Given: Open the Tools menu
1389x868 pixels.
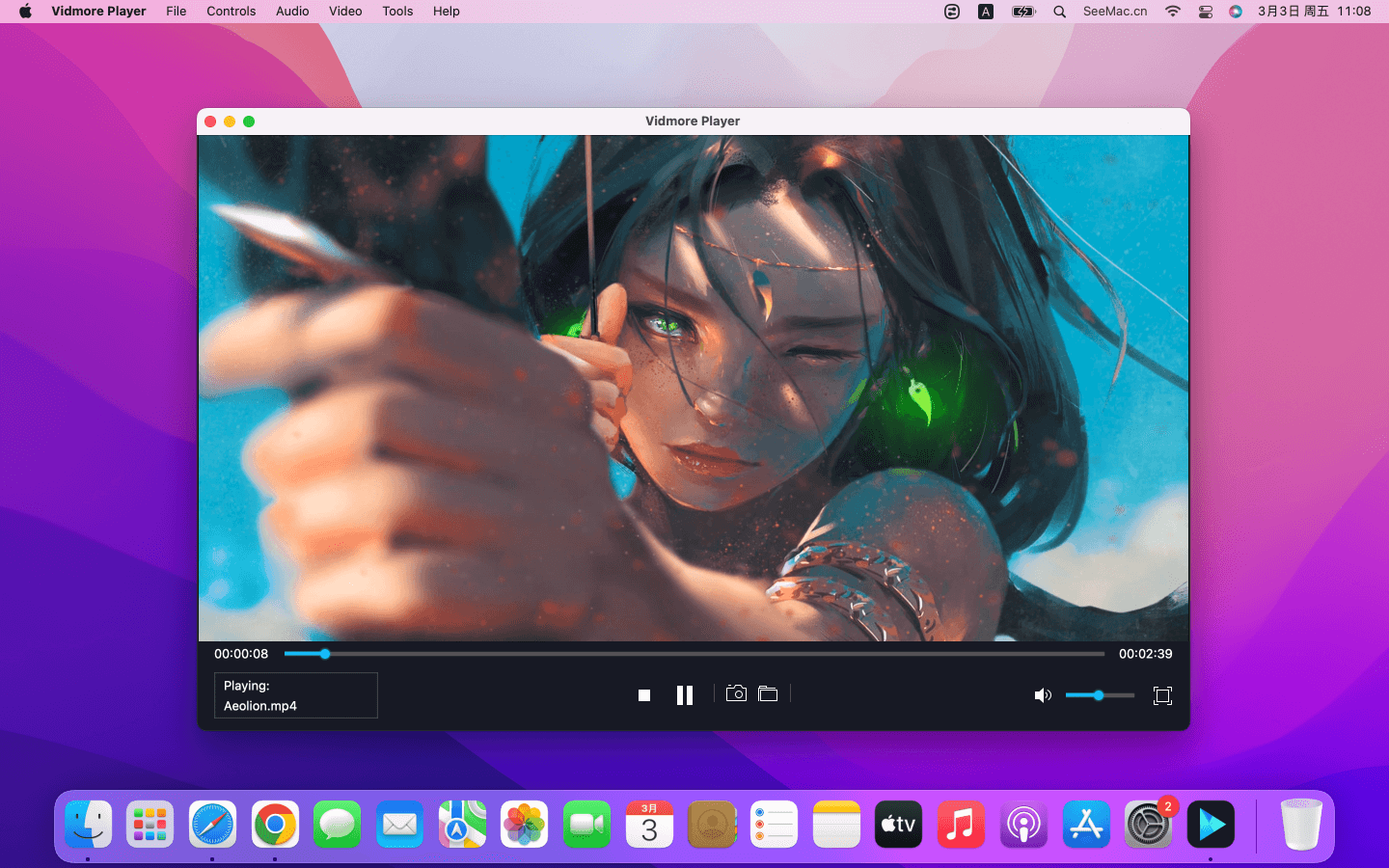Looking at the screenshot, I should click(x=397, y=12).
